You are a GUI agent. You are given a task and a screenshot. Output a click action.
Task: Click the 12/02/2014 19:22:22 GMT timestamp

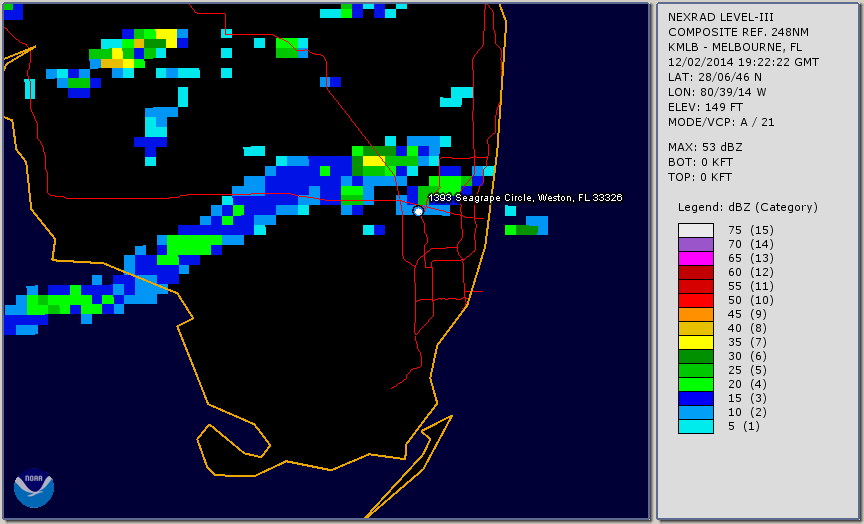(x=743, y=62)
